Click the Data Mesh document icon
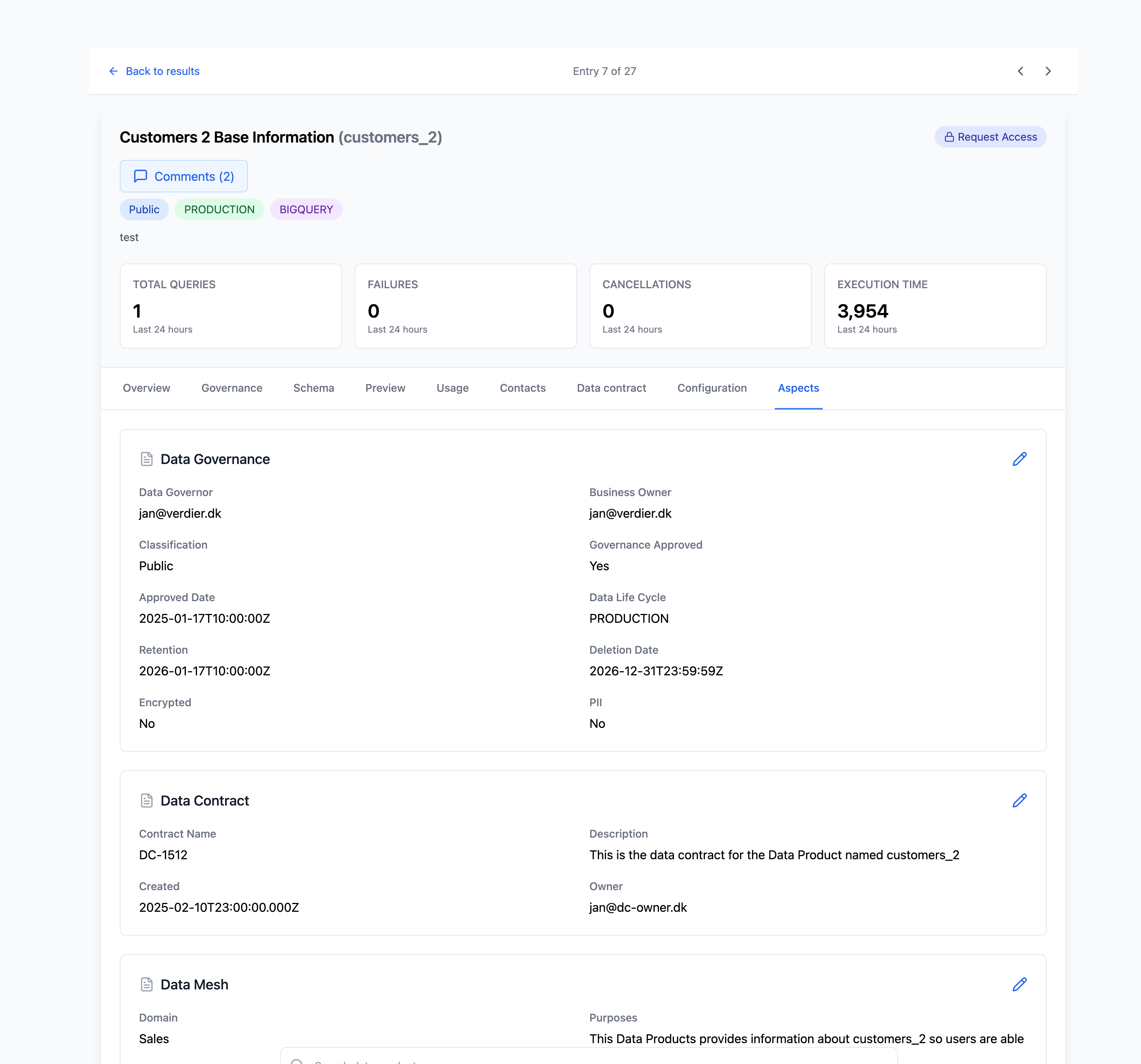The height and width of the screenshot is (1064, 1141). coord(146,984)
